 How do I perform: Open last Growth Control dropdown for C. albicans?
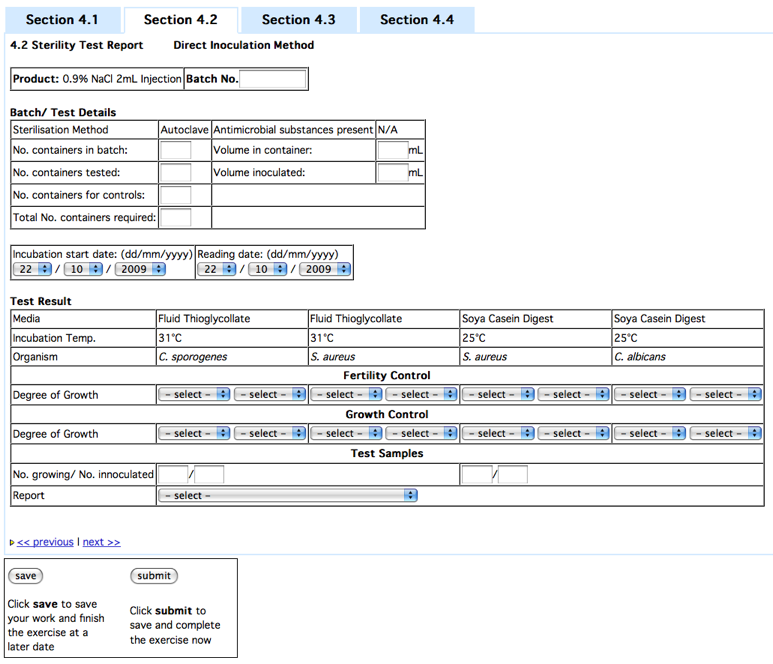[x=726, y=434]
